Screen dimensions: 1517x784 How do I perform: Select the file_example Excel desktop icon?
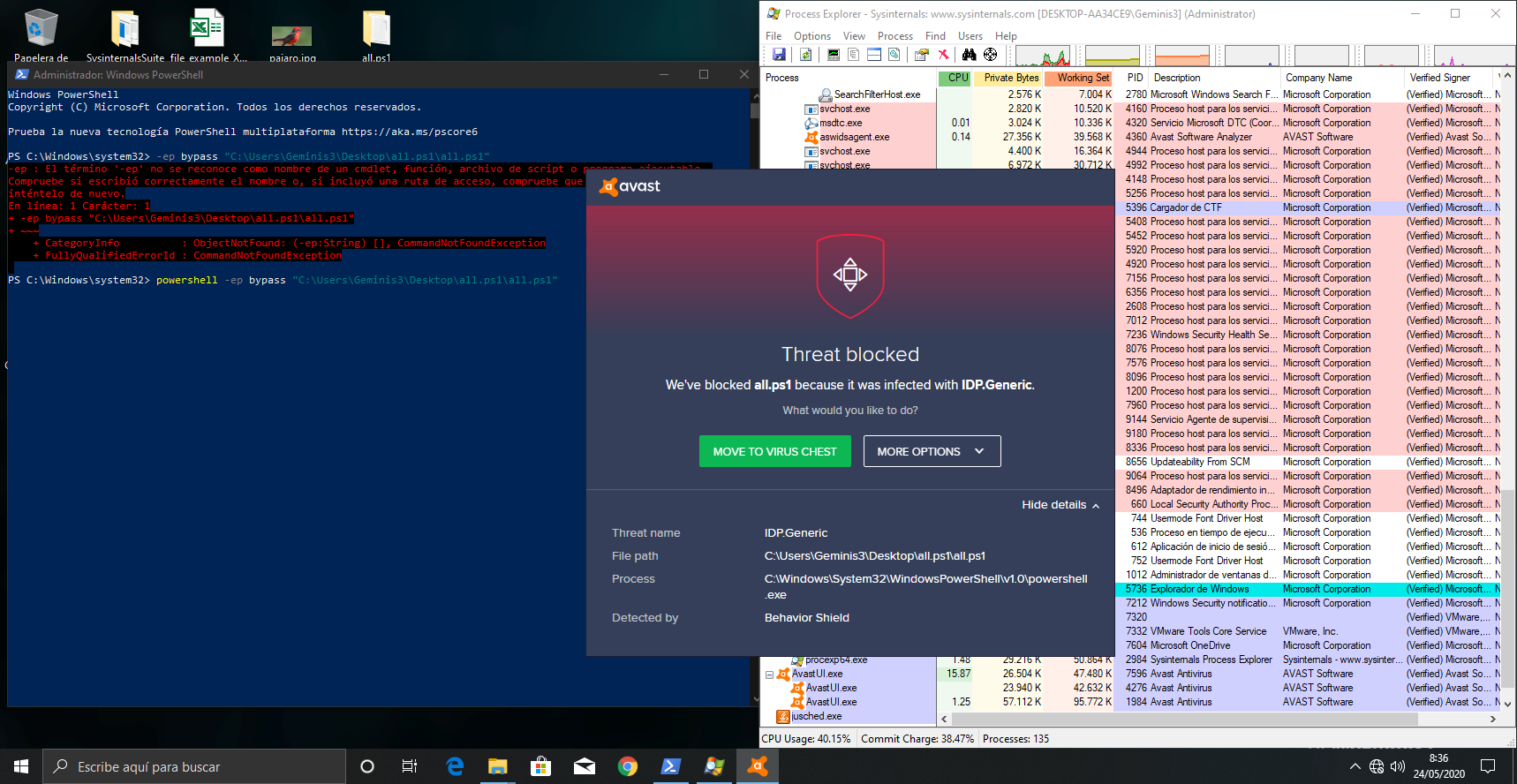[208, 36]
